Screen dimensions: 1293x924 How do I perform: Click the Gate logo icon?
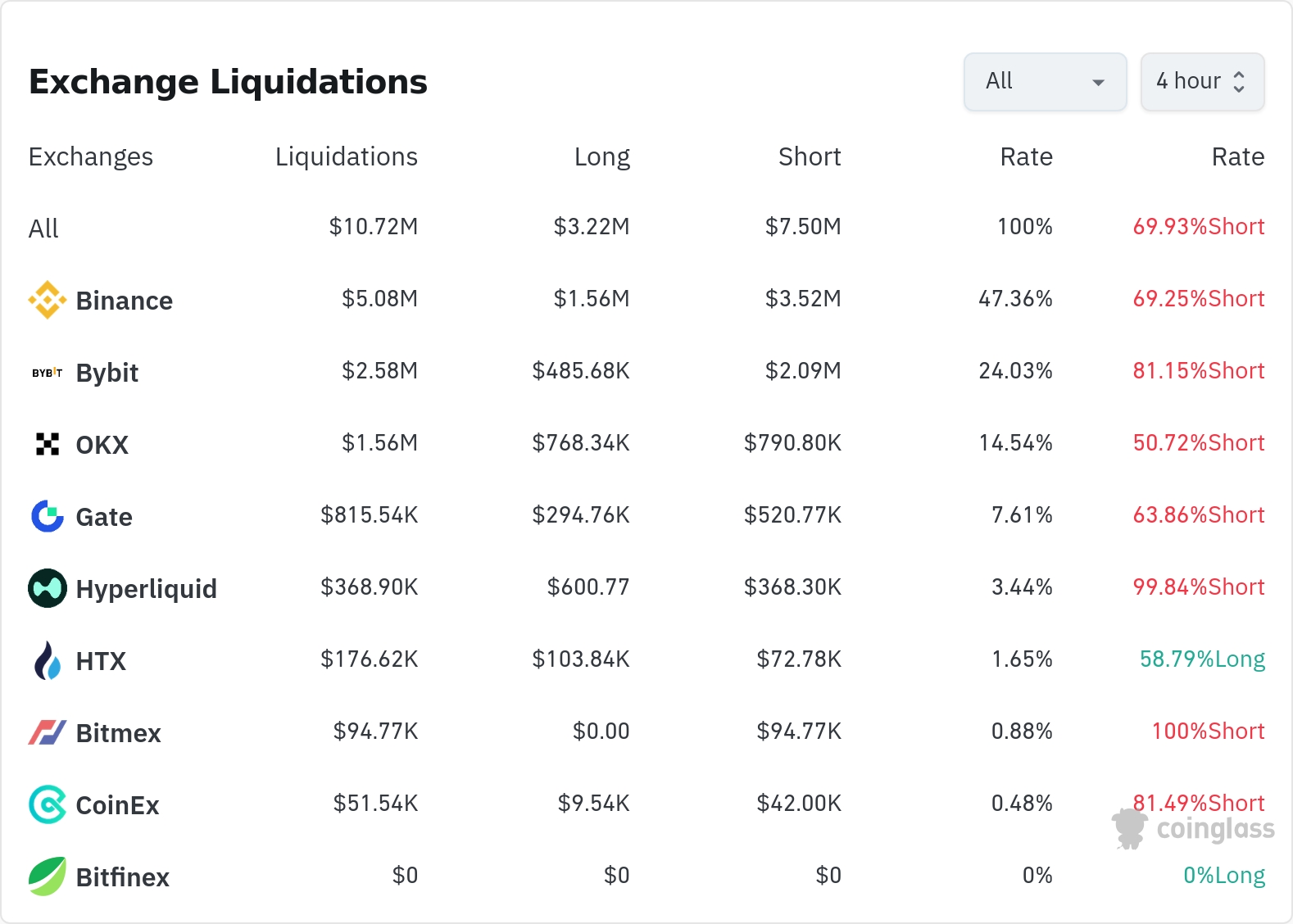point(48,516)
